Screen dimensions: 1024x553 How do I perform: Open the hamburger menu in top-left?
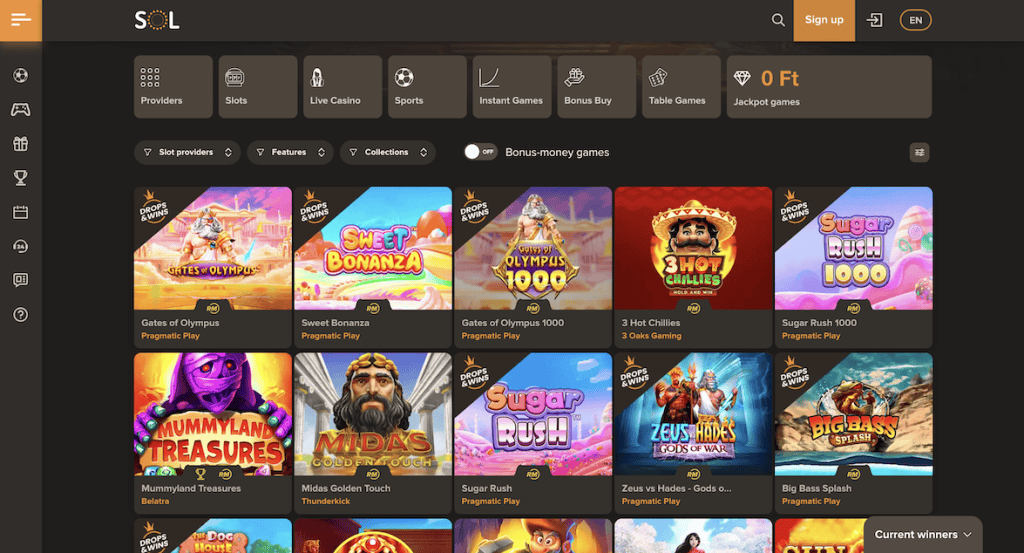pos(21,20)
